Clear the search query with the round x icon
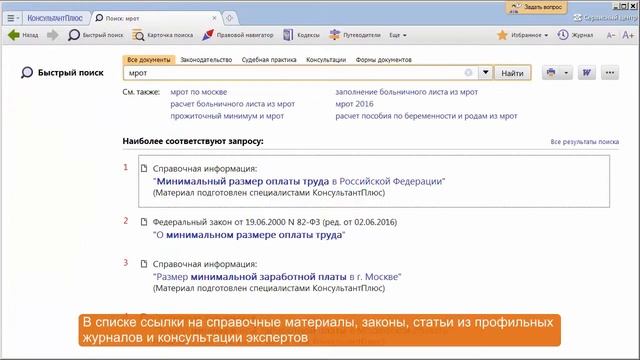 (x=468, y=73)
